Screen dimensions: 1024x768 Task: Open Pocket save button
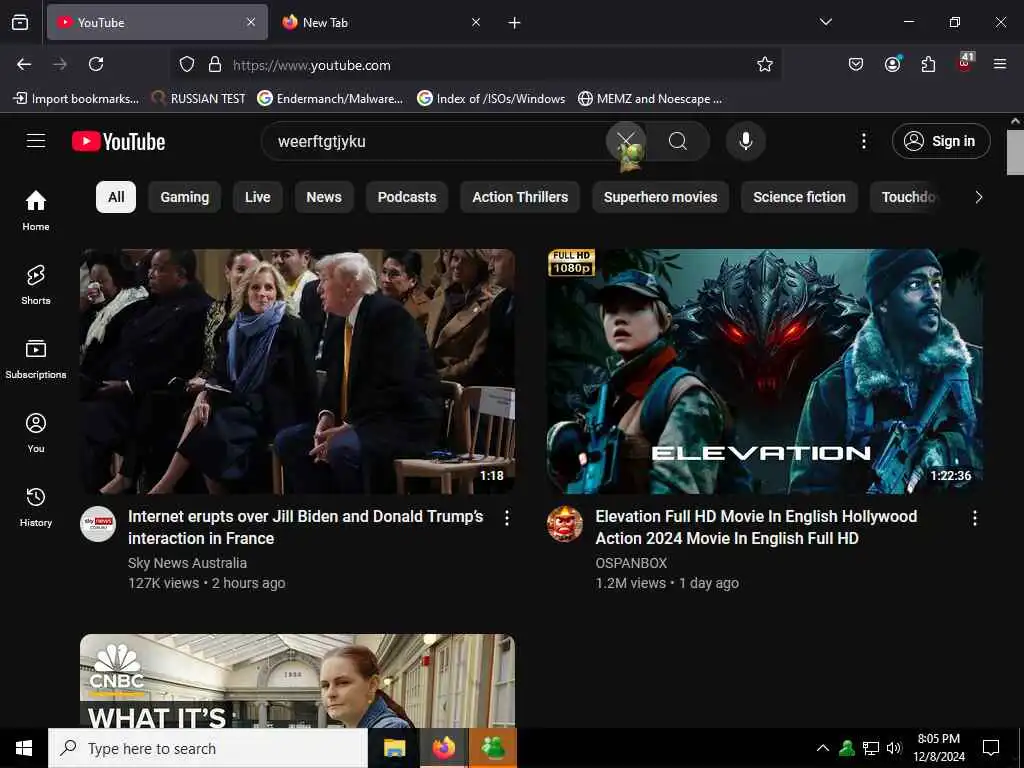click(856, 64)
